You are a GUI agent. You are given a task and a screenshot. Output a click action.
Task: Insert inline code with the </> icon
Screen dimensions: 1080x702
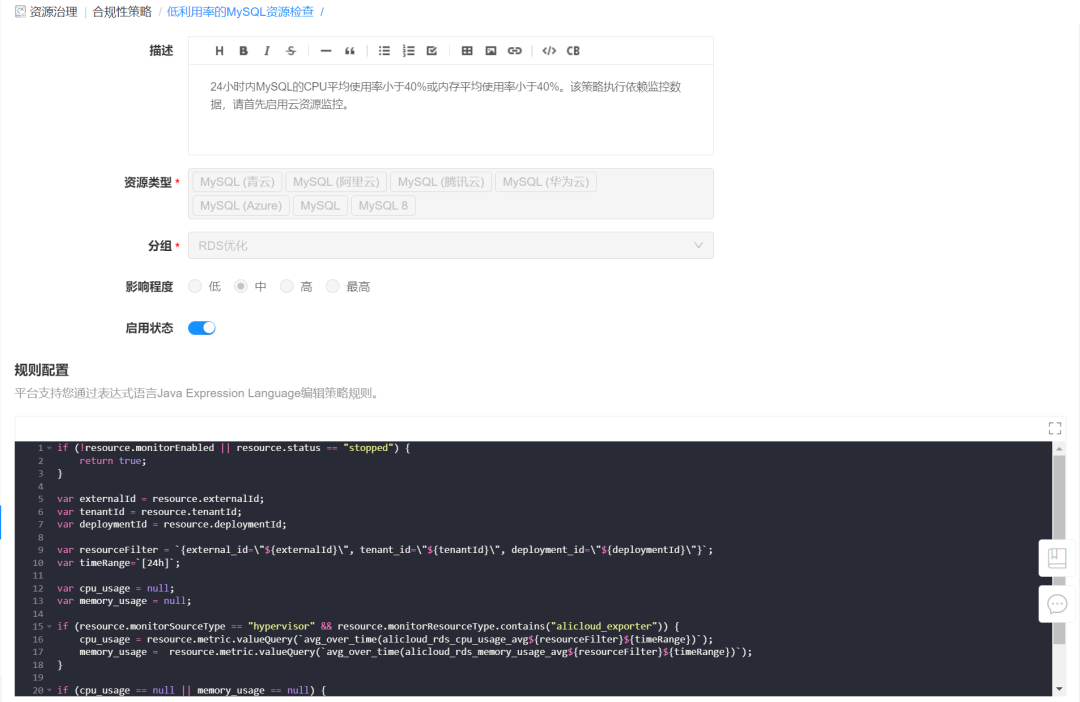tap(549, 51)
